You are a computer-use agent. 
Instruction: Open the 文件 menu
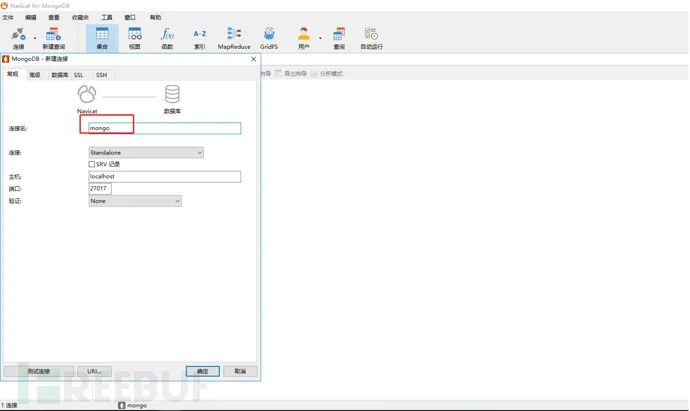coord(8,17)
